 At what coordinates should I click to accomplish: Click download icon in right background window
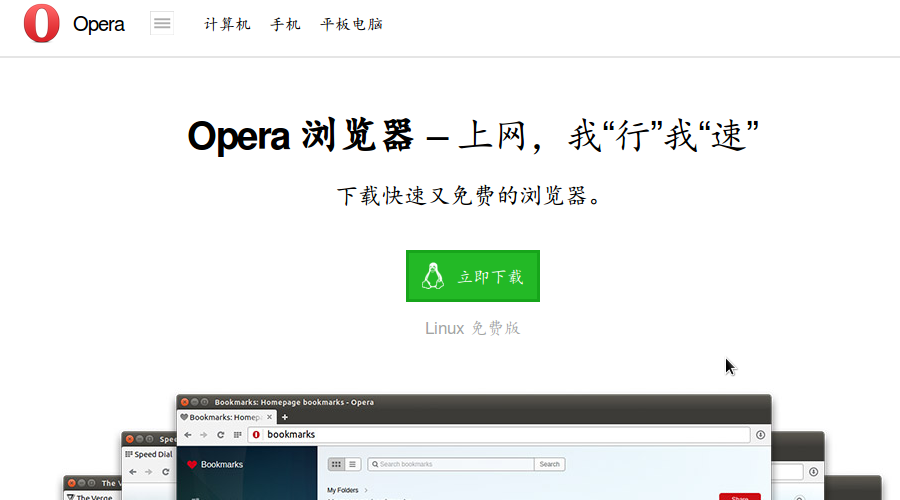click(813, 472)
